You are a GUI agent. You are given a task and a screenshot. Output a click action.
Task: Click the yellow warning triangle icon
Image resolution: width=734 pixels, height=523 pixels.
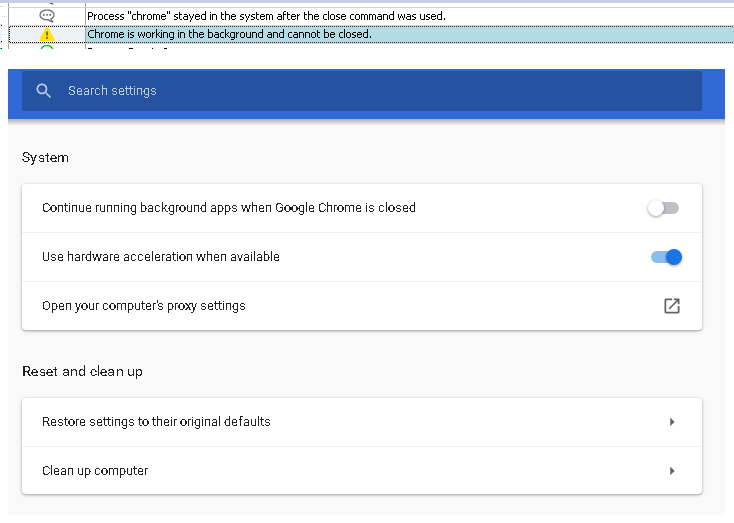click(47, 35)
